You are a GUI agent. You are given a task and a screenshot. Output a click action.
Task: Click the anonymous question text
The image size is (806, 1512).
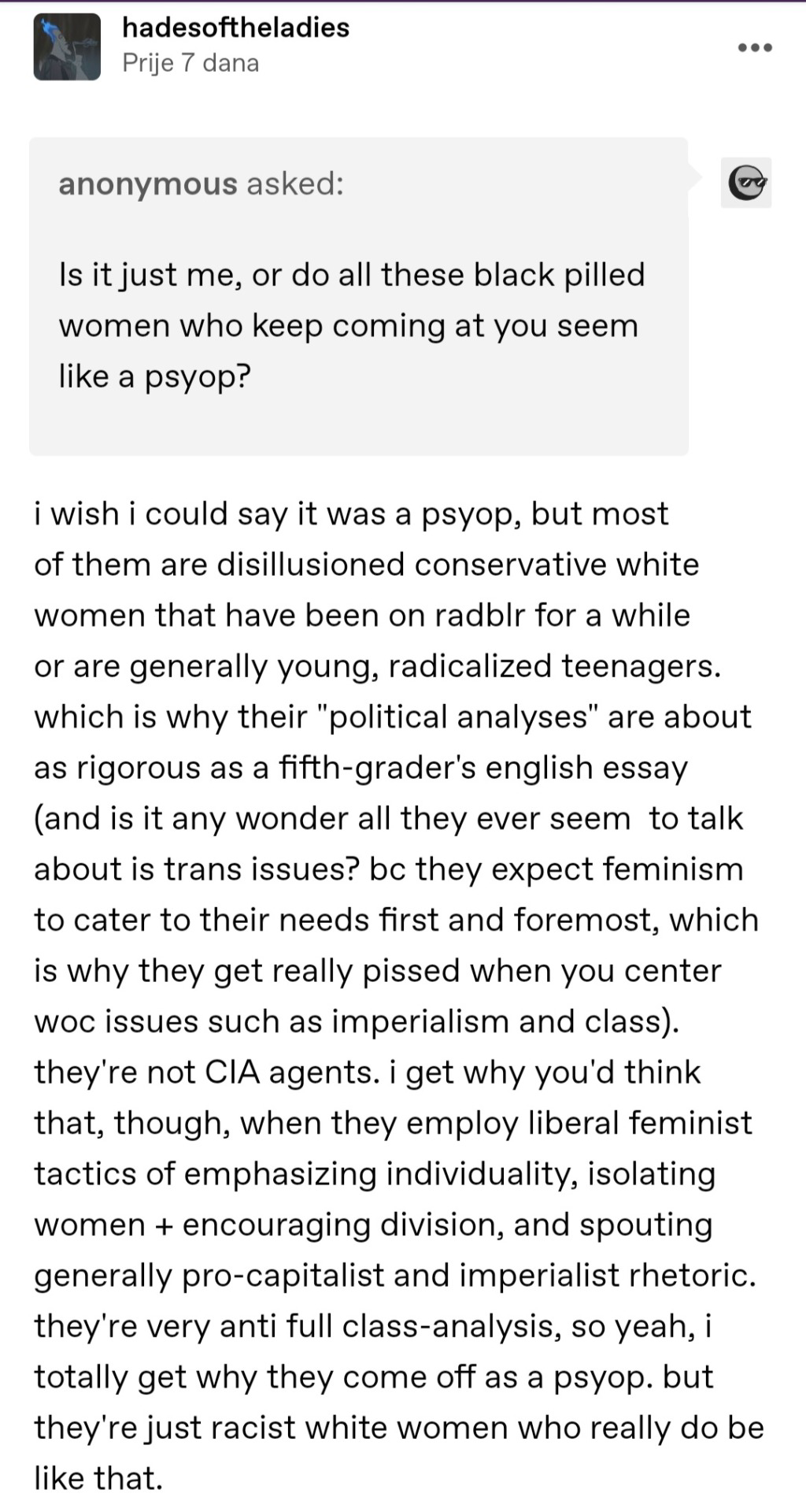click(x=352, y=325)
